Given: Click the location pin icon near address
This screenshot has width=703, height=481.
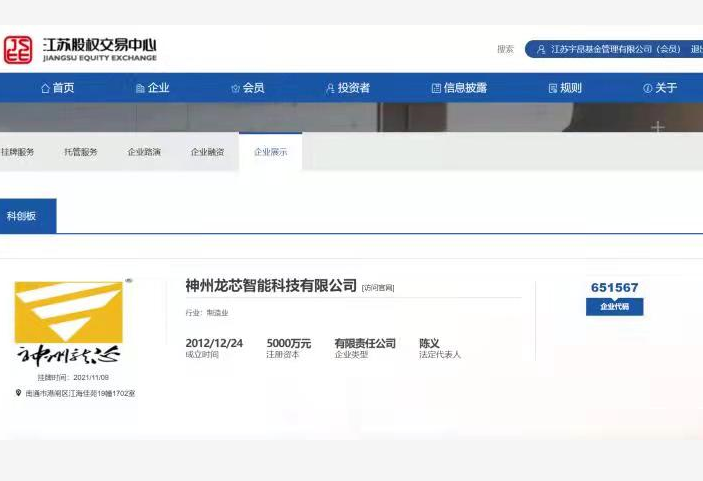Looking at the screenshot, I should tap(18, 393).
